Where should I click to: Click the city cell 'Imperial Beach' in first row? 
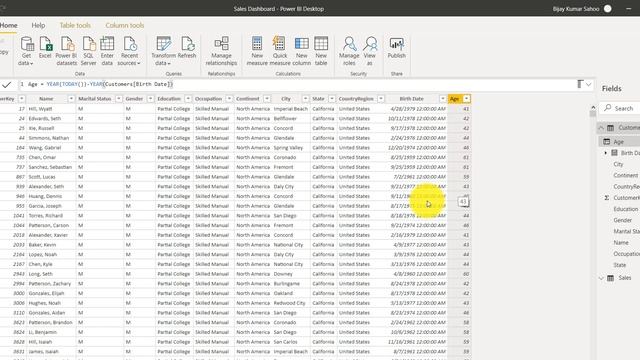(291, 109)
